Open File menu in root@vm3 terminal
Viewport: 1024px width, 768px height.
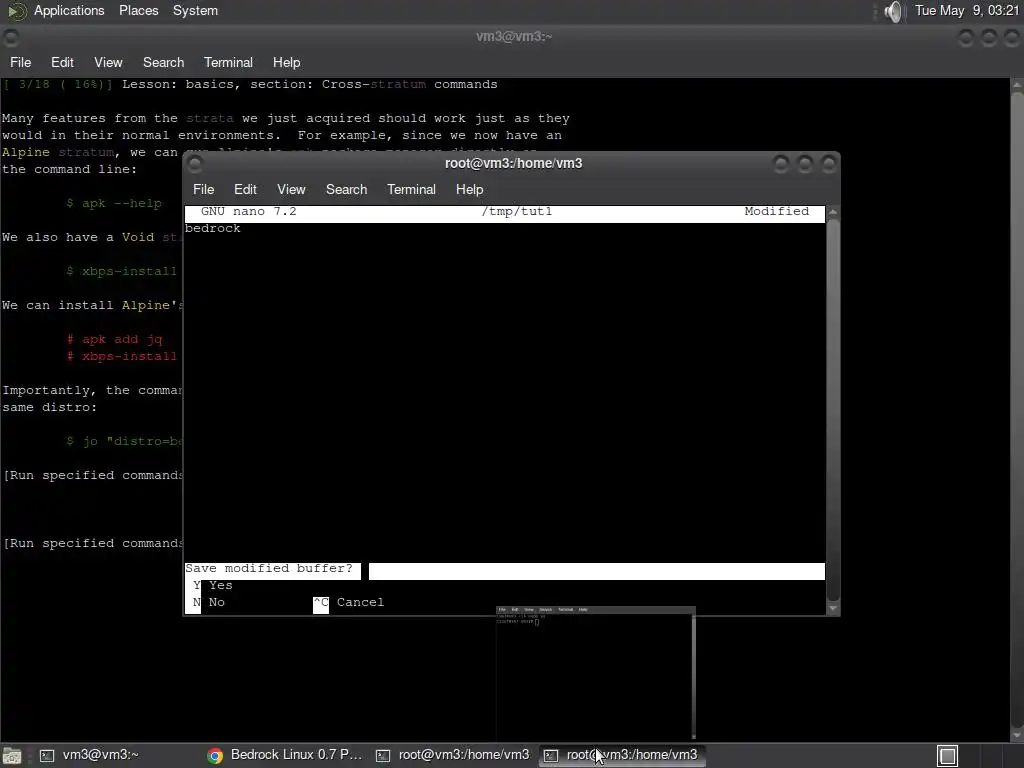203,189
